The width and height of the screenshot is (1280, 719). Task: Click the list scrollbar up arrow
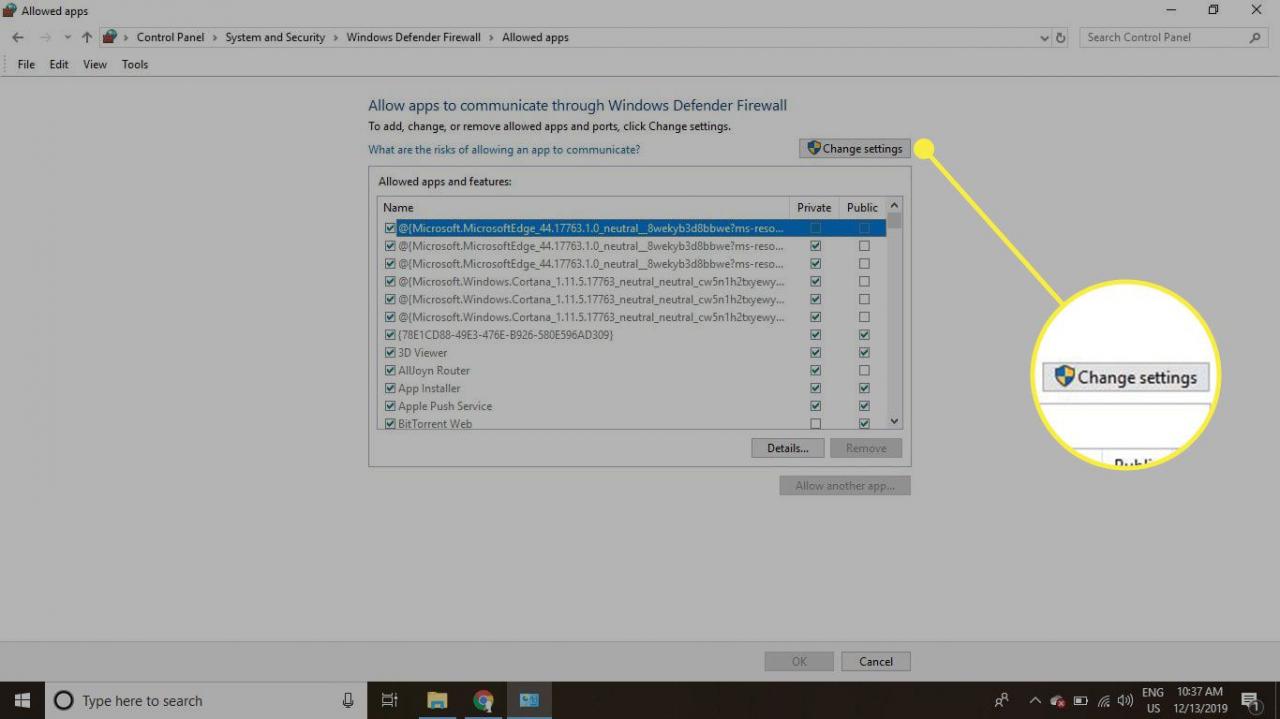(x=894, y=206)
